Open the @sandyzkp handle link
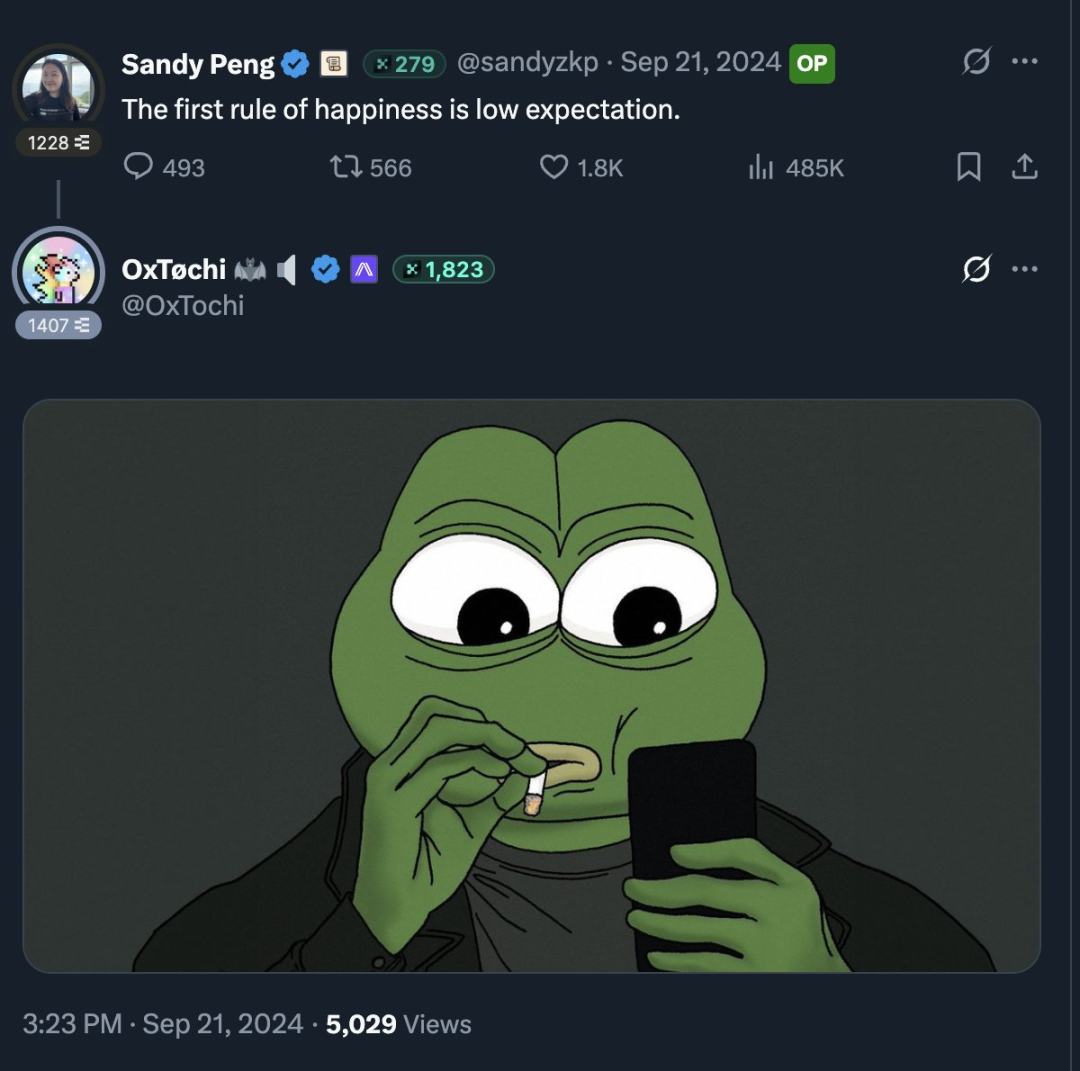 (x=528, y=63)
